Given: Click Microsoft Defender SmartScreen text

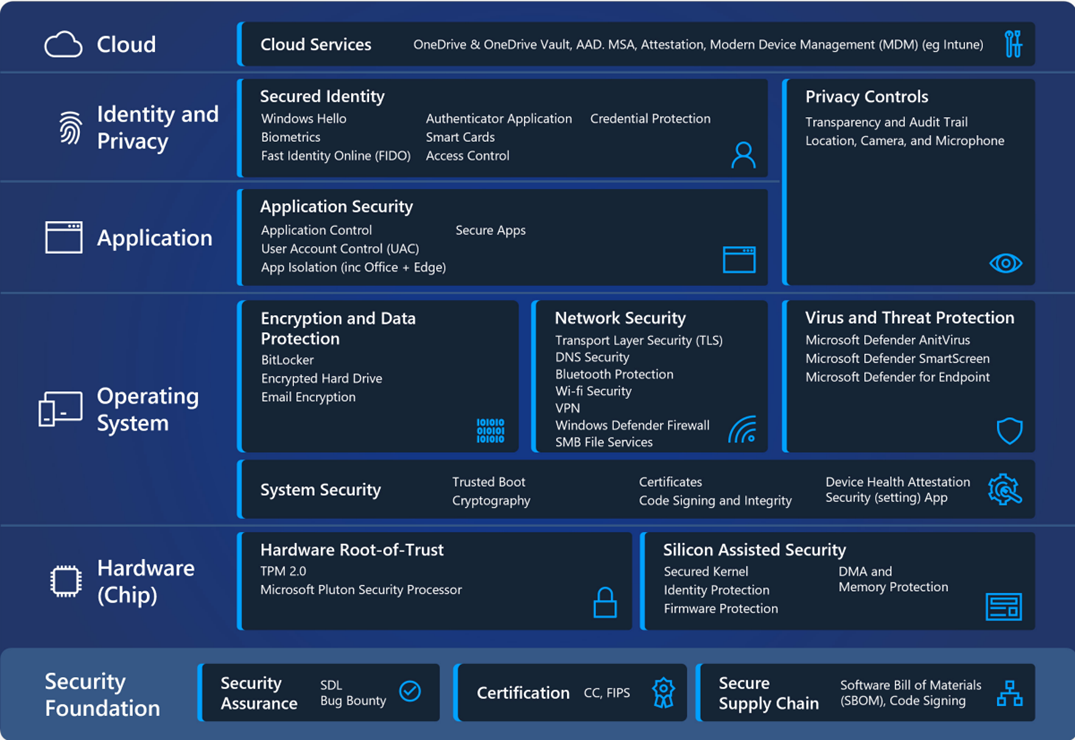Looking at the screenshot, I should point(897,359).
